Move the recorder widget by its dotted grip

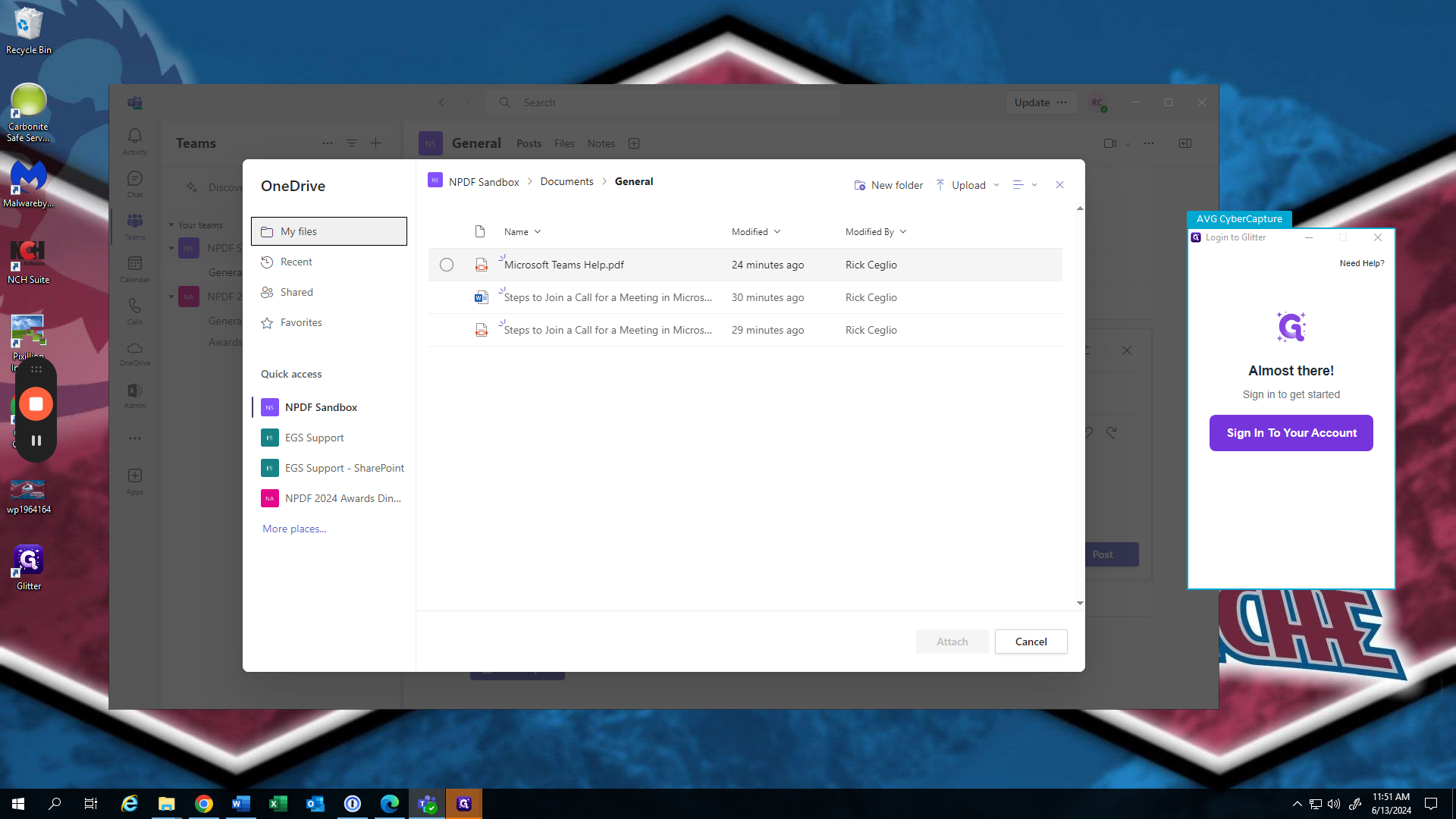coord(36,369)
